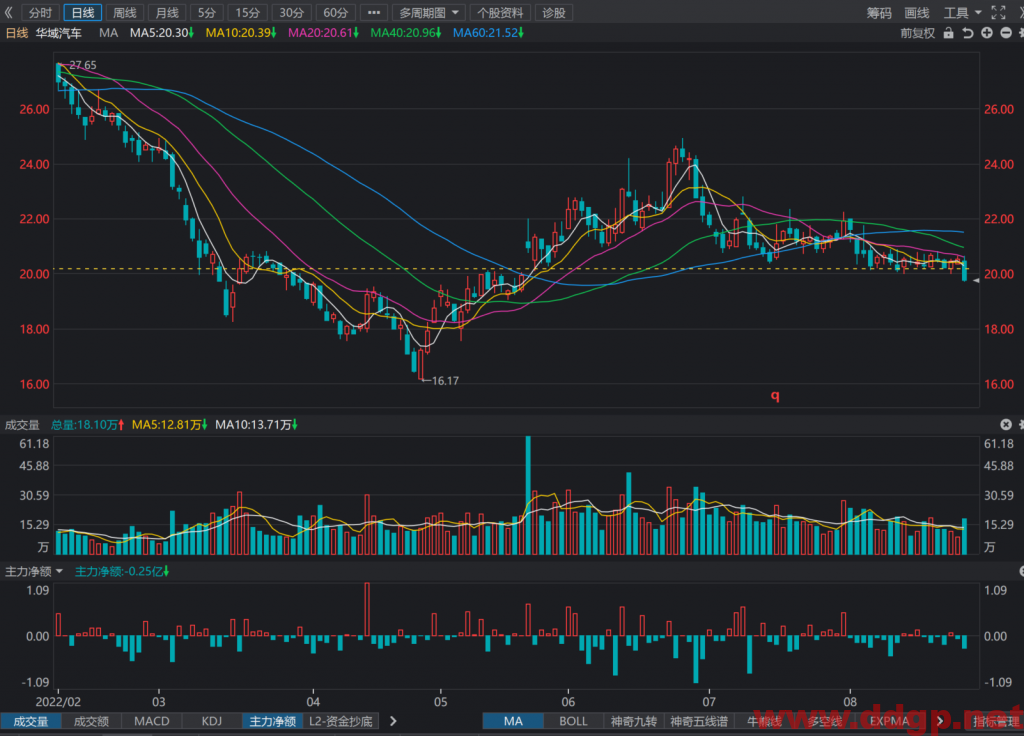
Task: Select the KDJ indicator tab
Action: (212, 721)
